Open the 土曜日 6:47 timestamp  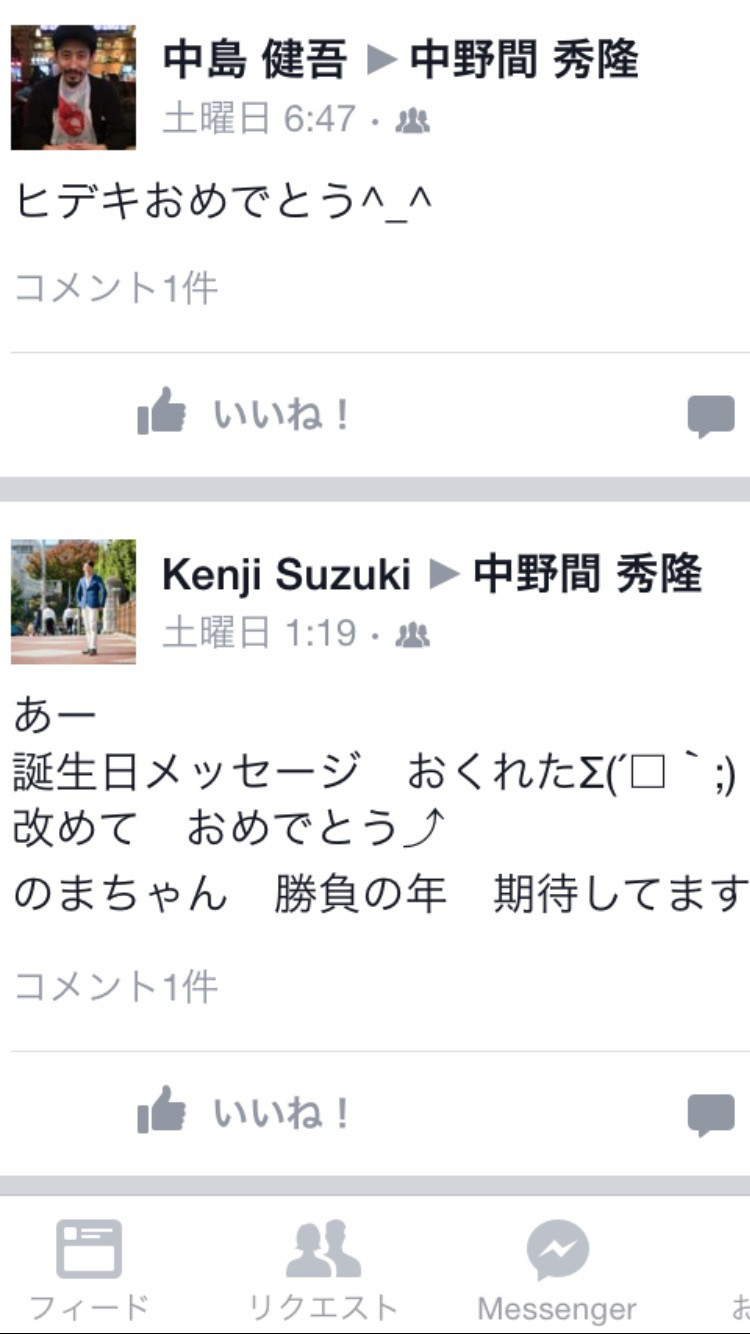259,119
